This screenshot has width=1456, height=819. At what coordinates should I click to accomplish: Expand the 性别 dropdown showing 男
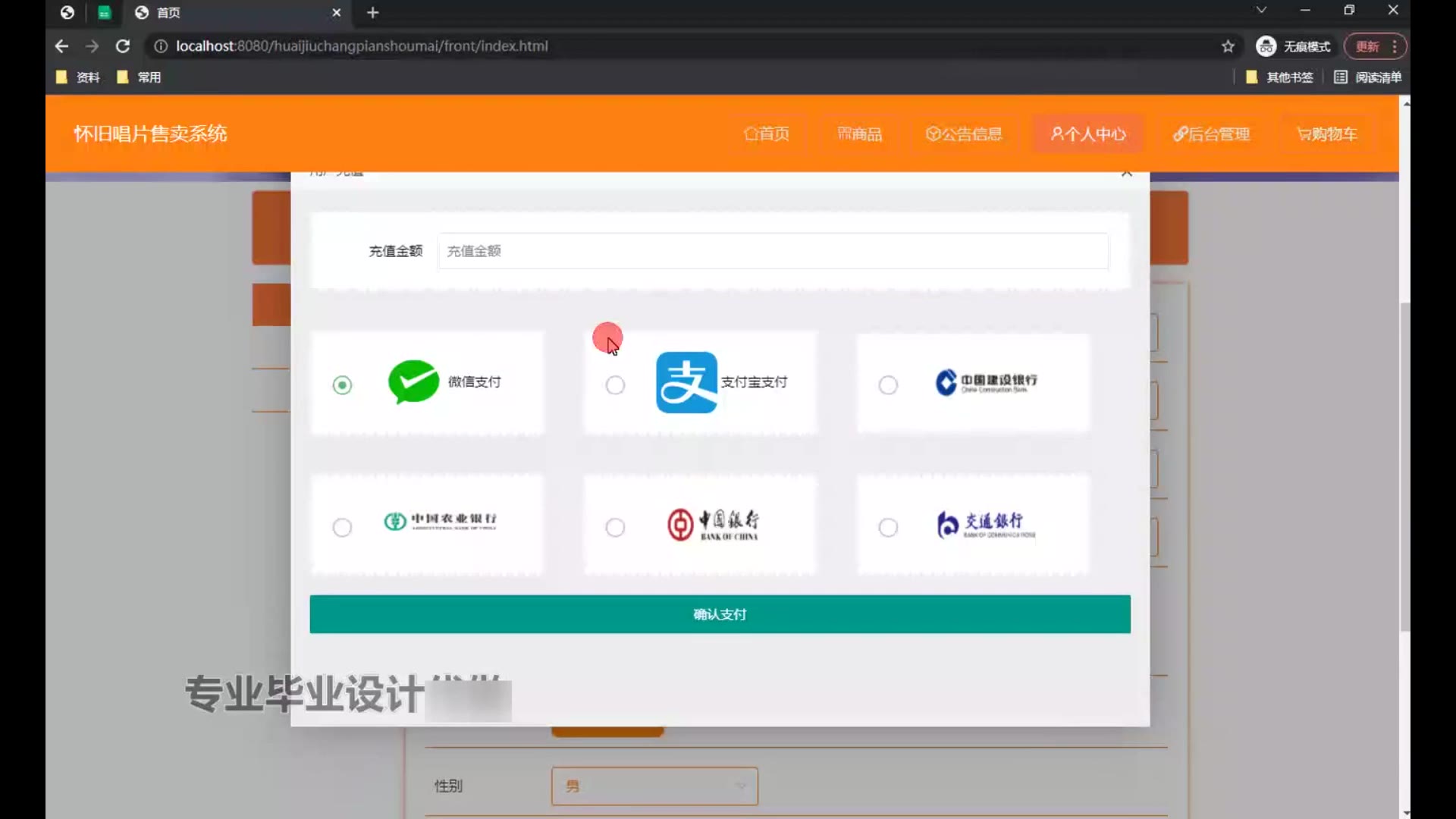coord(654,786)
